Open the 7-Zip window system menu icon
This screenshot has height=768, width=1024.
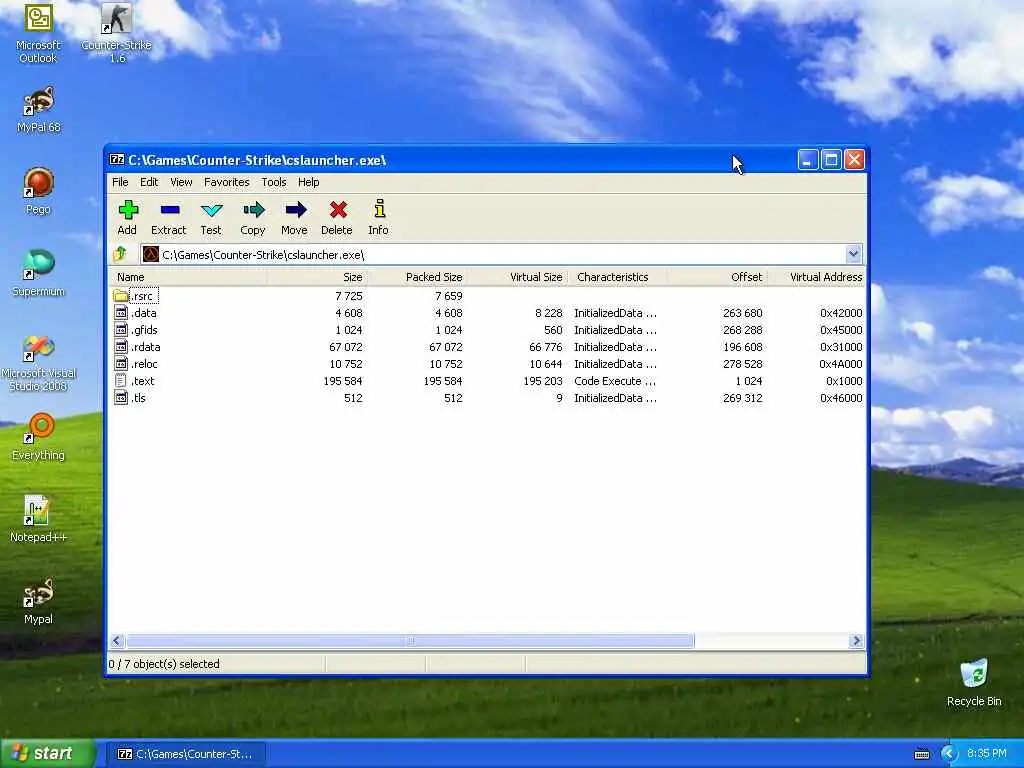click(117, 159)
